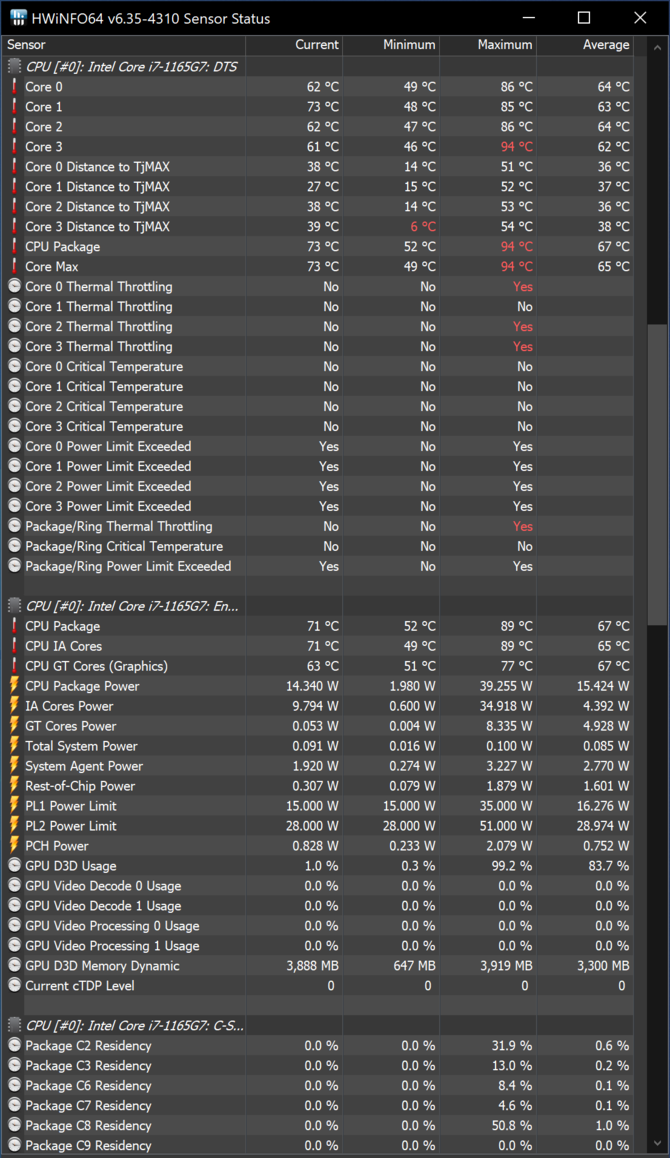Select the GT Cores Power row
This screenshot has width=670, height=1158.
(x=318, y=725)
